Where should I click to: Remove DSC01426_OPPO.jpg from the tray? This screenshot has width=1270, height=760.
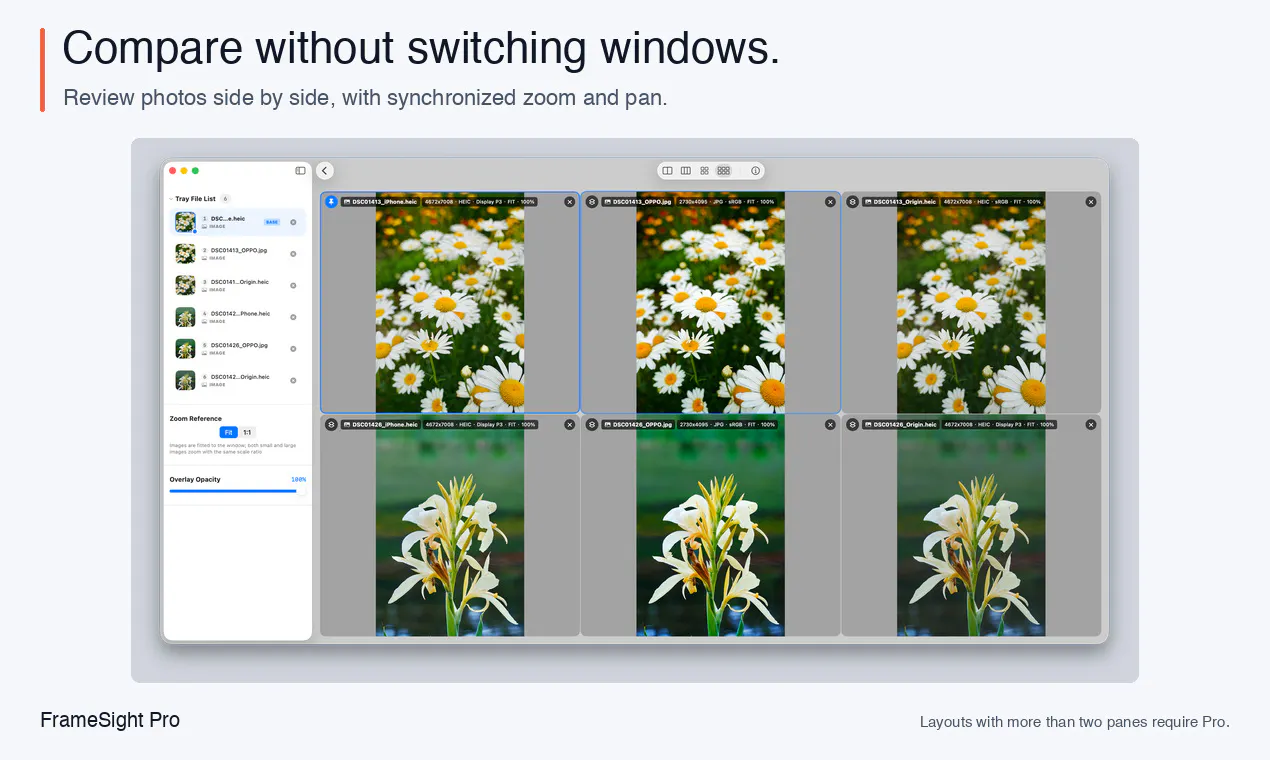(x=293, y=349)
